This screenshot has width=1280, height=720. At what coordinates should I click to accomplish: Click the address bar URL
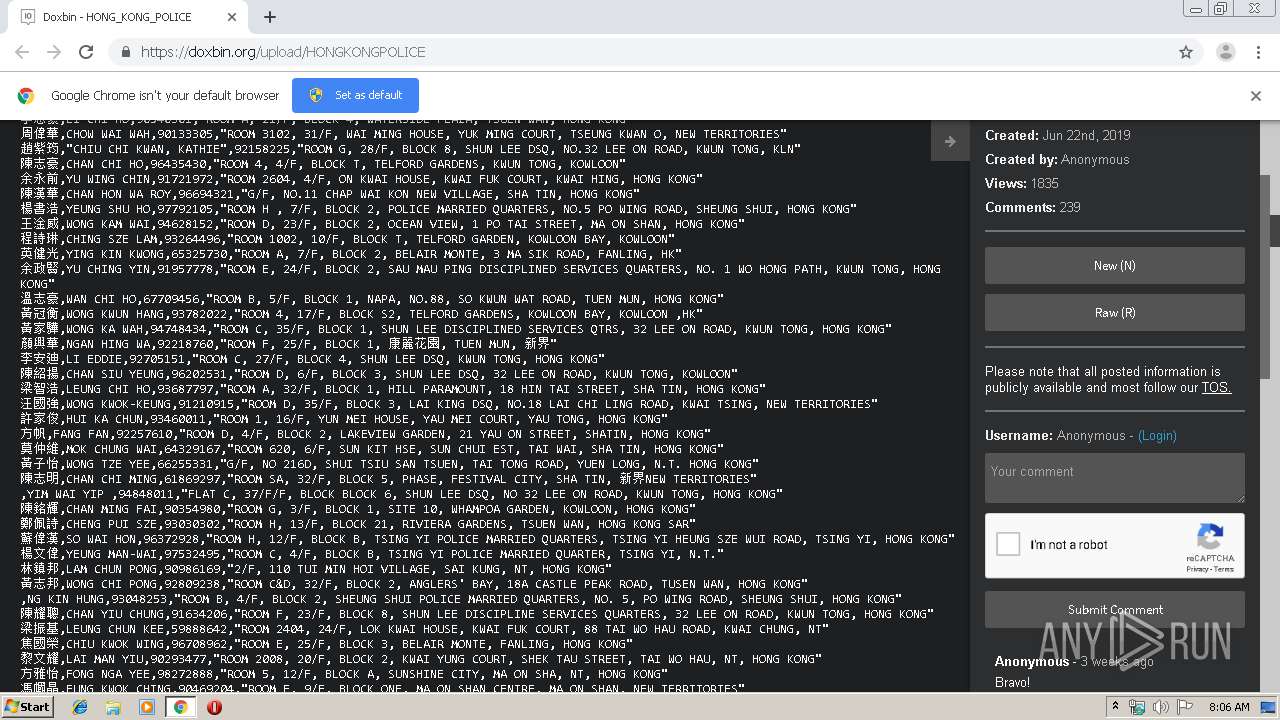(x=283, y=52)
